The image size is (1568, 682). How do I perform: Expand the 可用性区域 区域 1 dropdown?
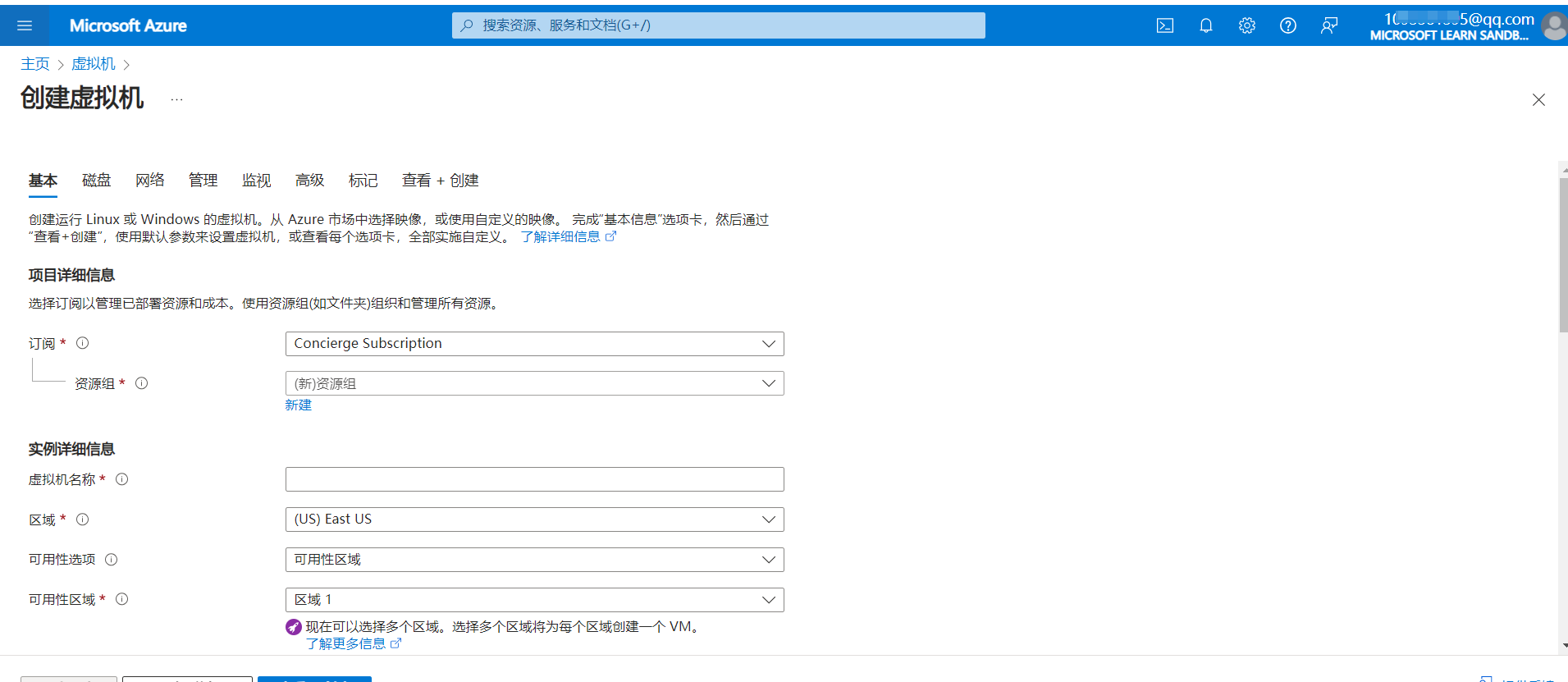click(534, 600)
